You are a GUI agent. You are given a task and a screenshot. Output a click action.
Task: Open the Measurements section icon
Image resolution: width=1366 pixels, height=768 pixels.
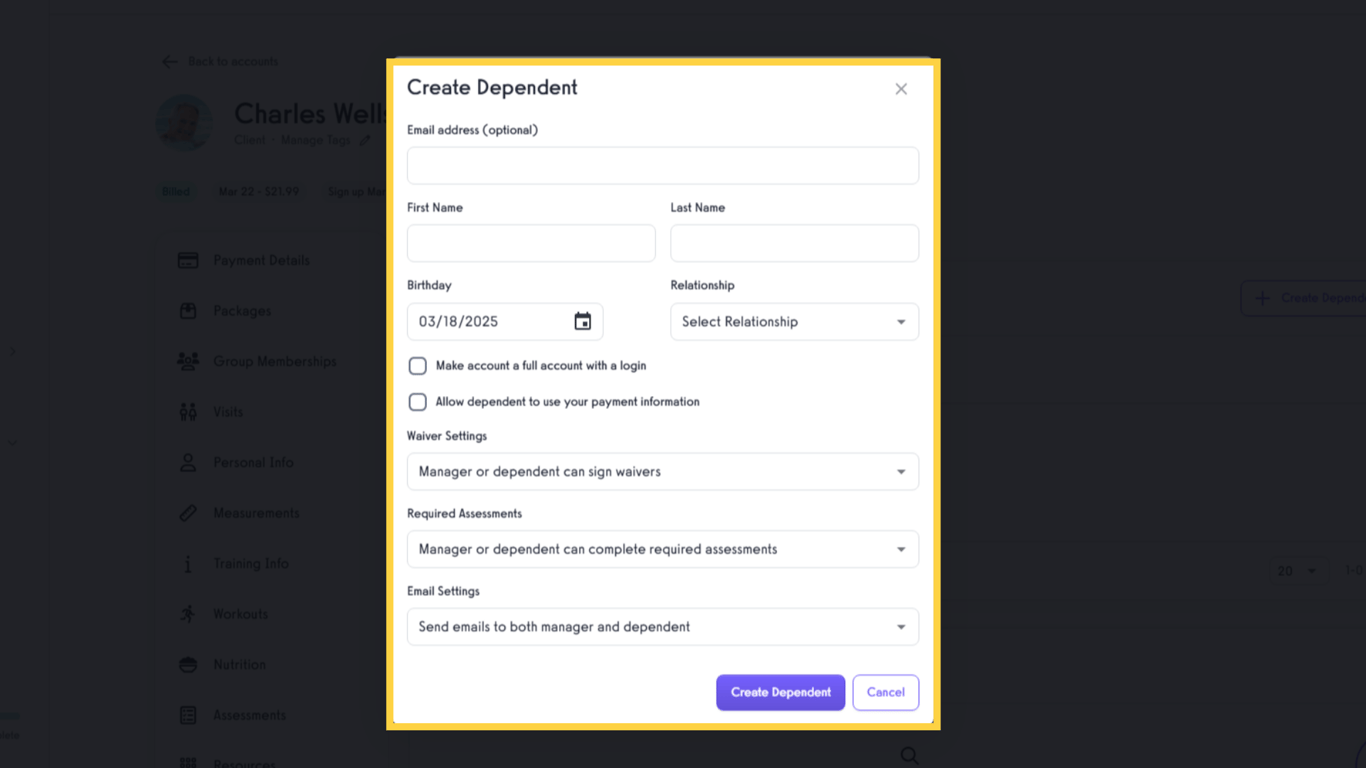point(187,512)
